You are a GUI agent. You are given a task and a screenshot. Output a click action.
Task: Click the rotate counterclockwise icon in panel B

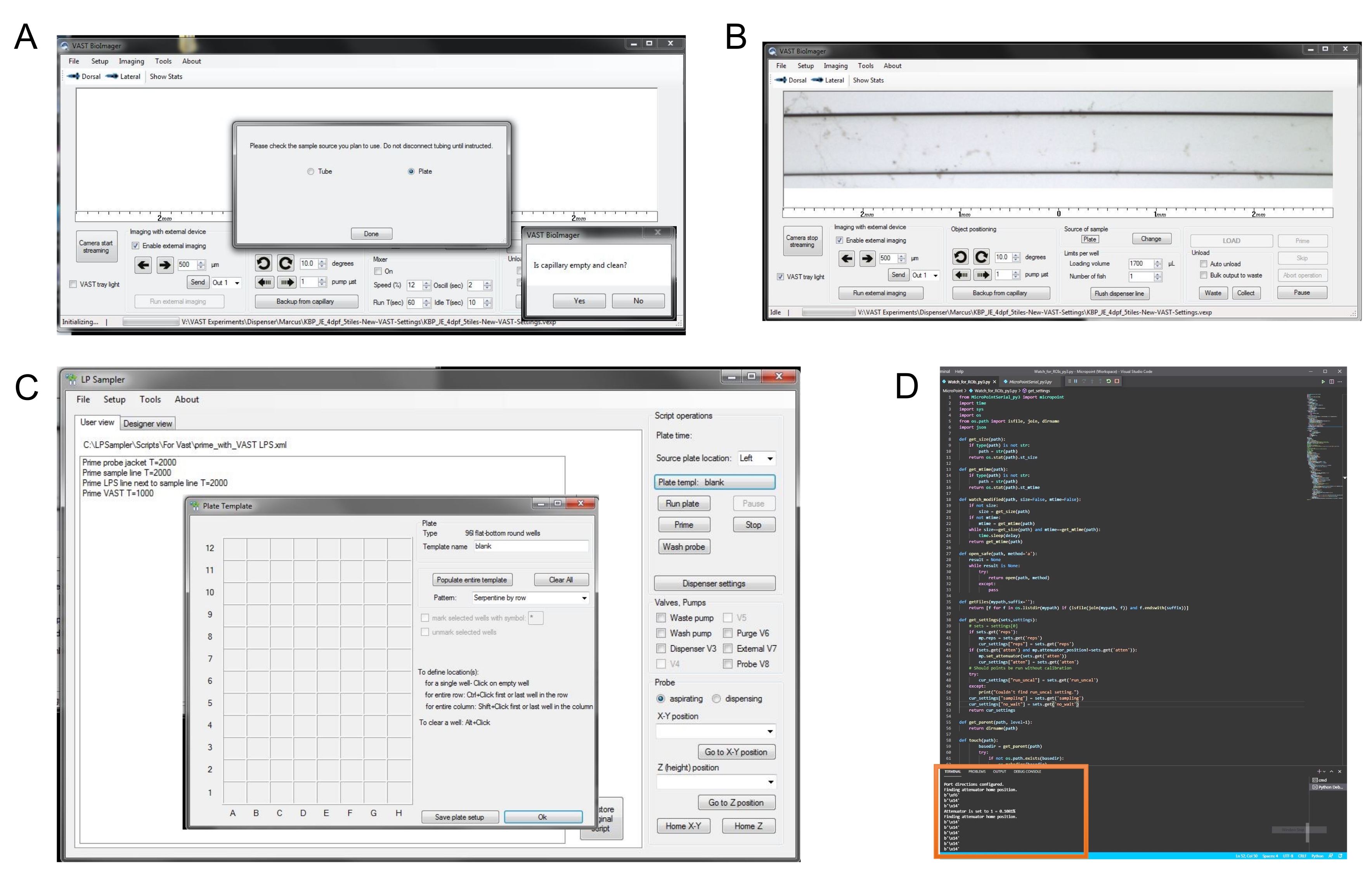[x=960, y=256]
